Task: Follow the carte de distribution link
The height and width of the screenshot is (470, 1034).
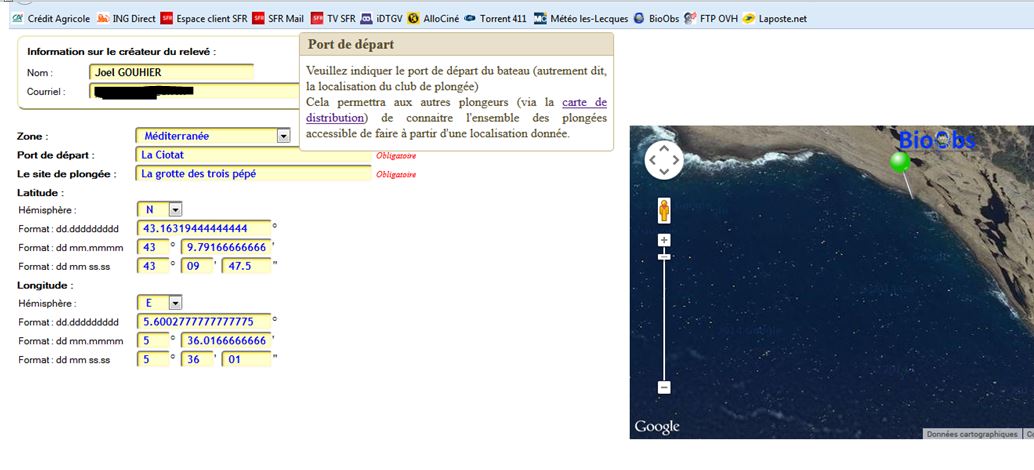Action: (456, 110)
